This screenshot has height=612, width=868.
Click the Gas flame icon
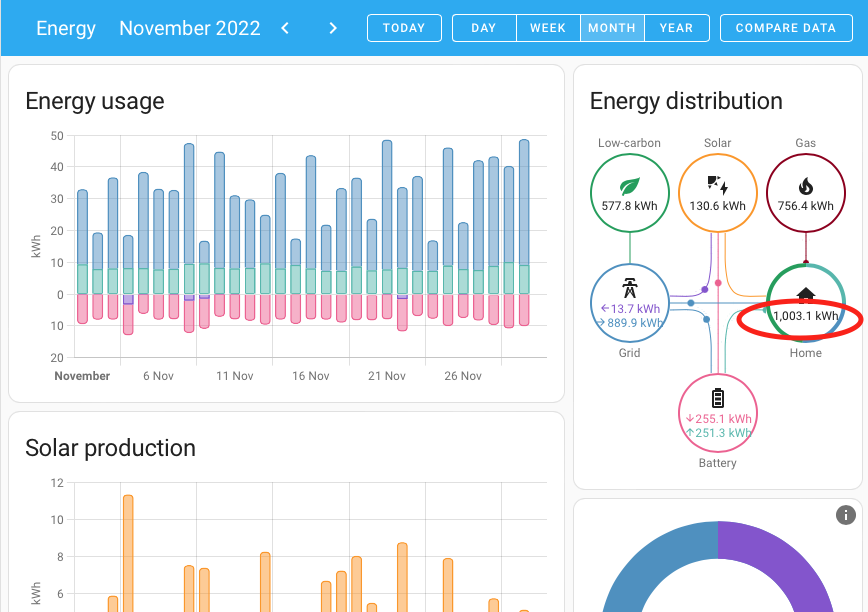[x=805, y=186]
